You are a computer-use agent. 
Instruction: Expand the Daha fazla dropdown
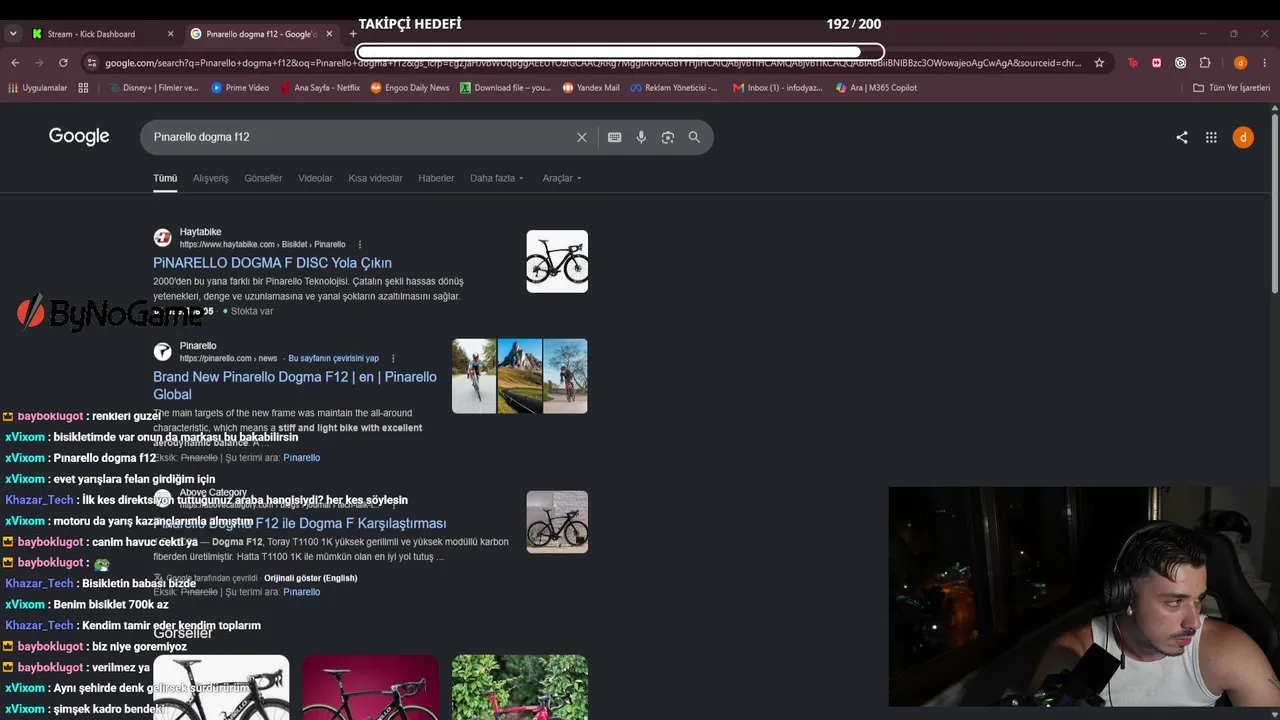[x=497, y=178]
